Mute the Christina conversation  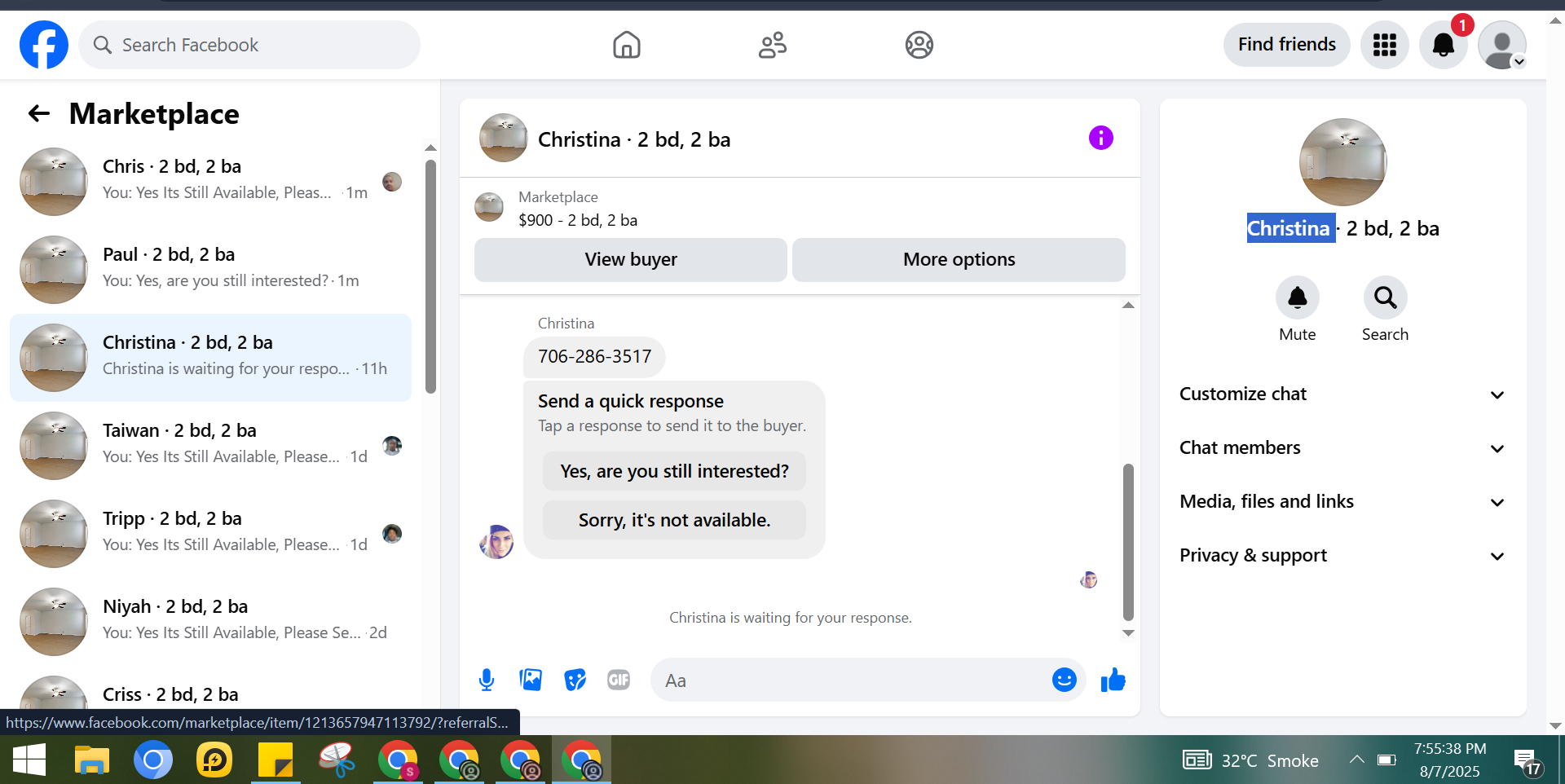(x=1298, y=298)
